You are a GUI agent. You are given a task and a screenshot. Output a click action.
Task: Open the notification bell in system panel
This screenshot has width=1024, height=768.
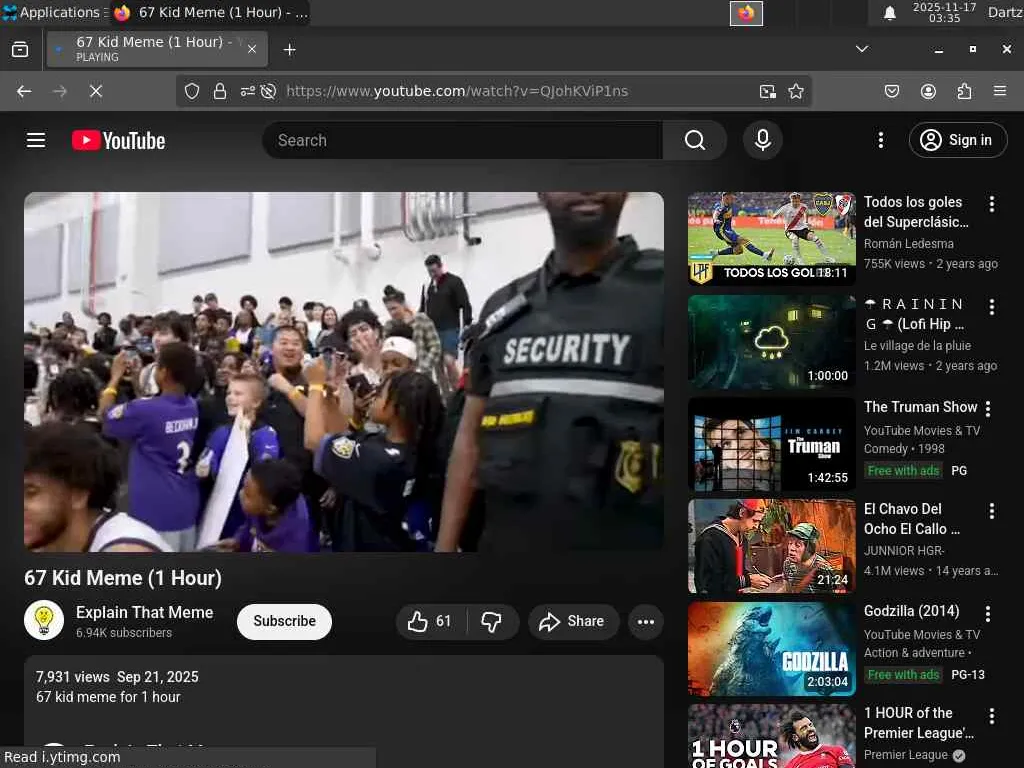(x=889, y=13)
